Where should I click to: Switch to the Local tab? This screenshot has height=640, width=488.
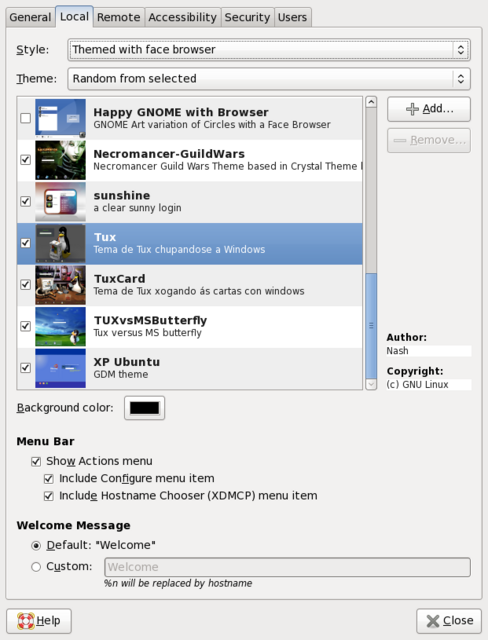[74, 16]
